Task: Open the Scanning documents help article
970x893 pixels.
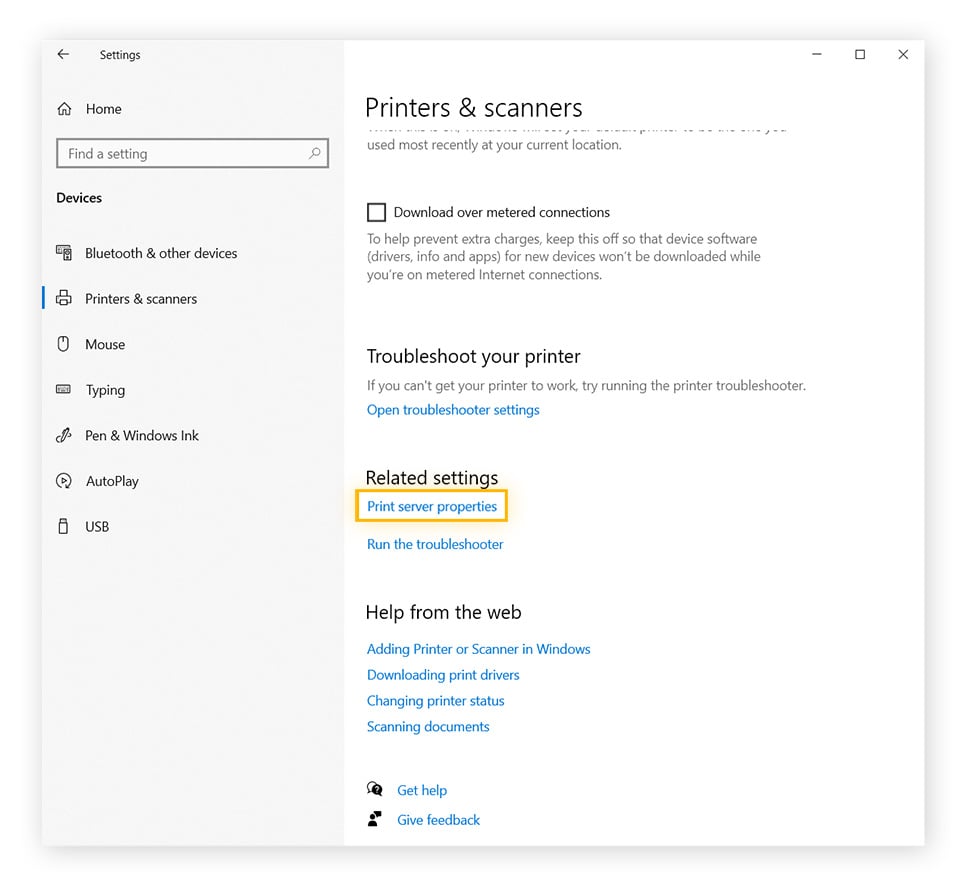Action: [427, 727]
